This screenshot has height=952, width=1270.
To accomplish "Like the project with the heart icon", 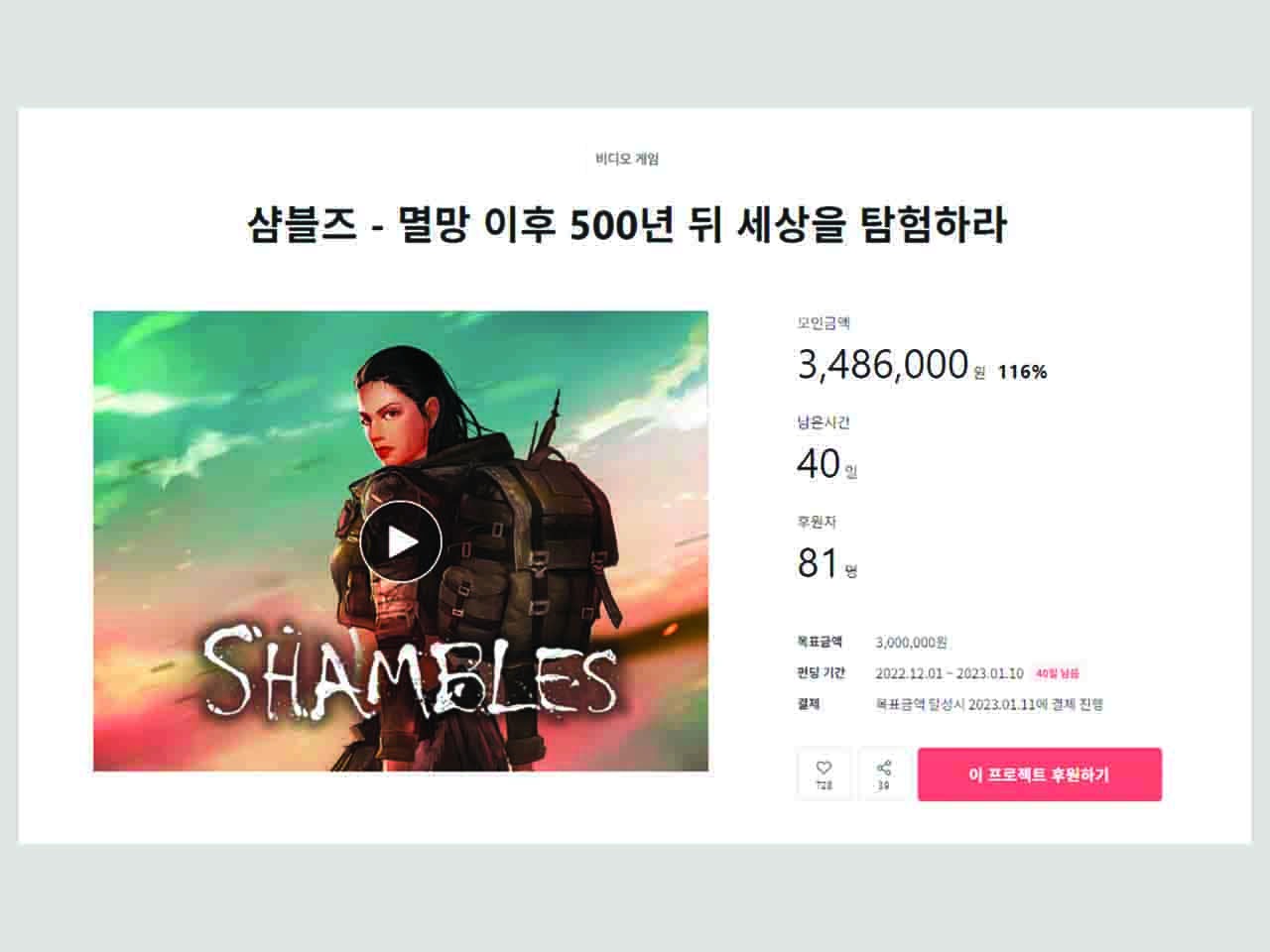I will tap(824, 773).
